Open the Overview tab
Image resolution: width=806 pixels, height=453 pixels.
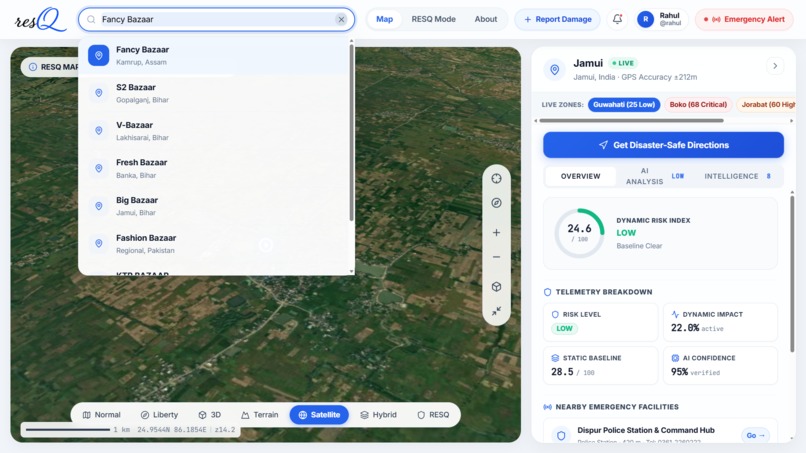pyautogui.click(x=580, y=176)
